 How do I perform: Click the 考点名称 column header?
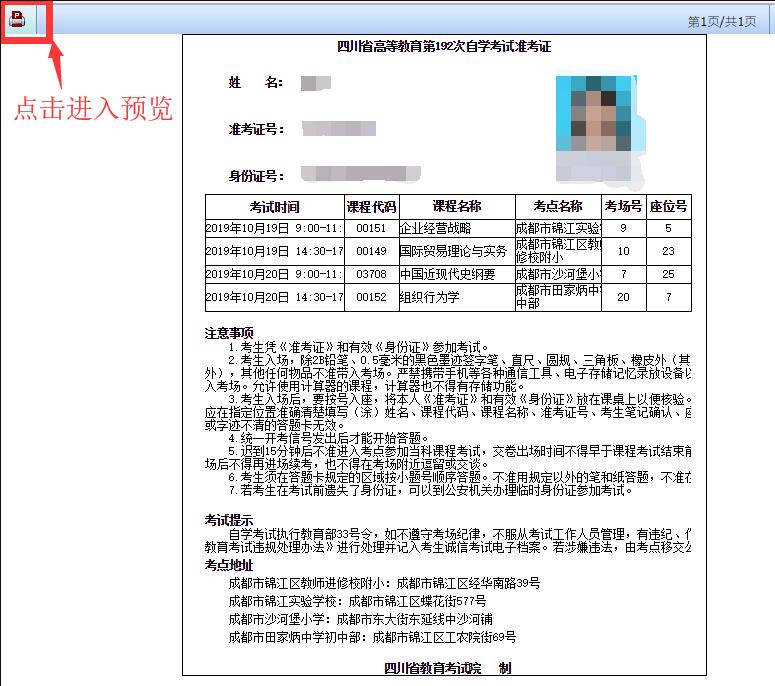click(558, 207)
